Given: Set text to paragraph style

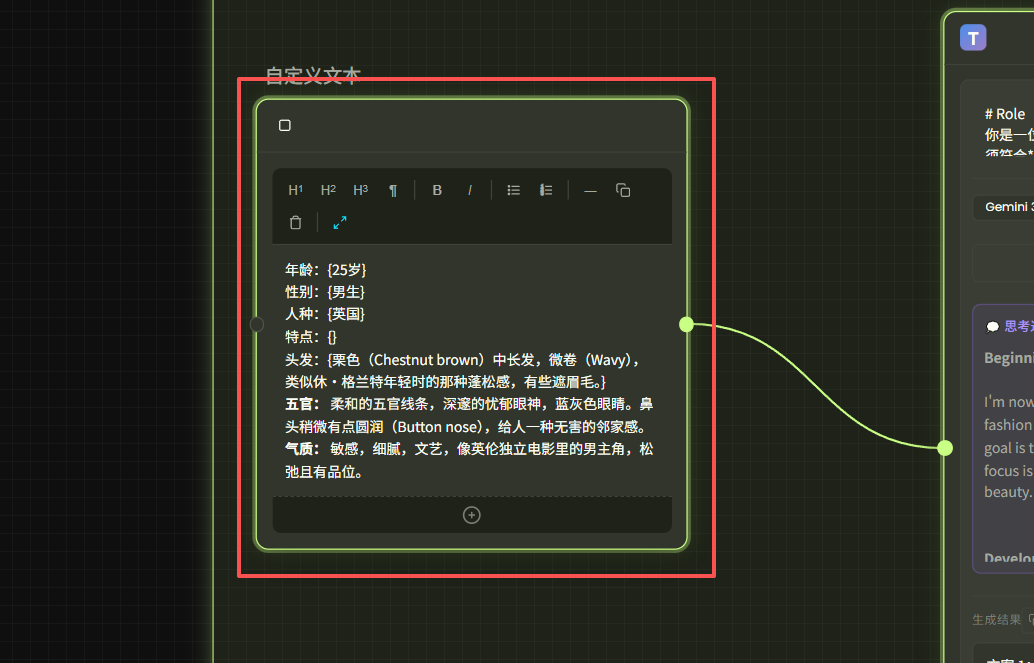Looking at the screenshot, I should (393, 190).
